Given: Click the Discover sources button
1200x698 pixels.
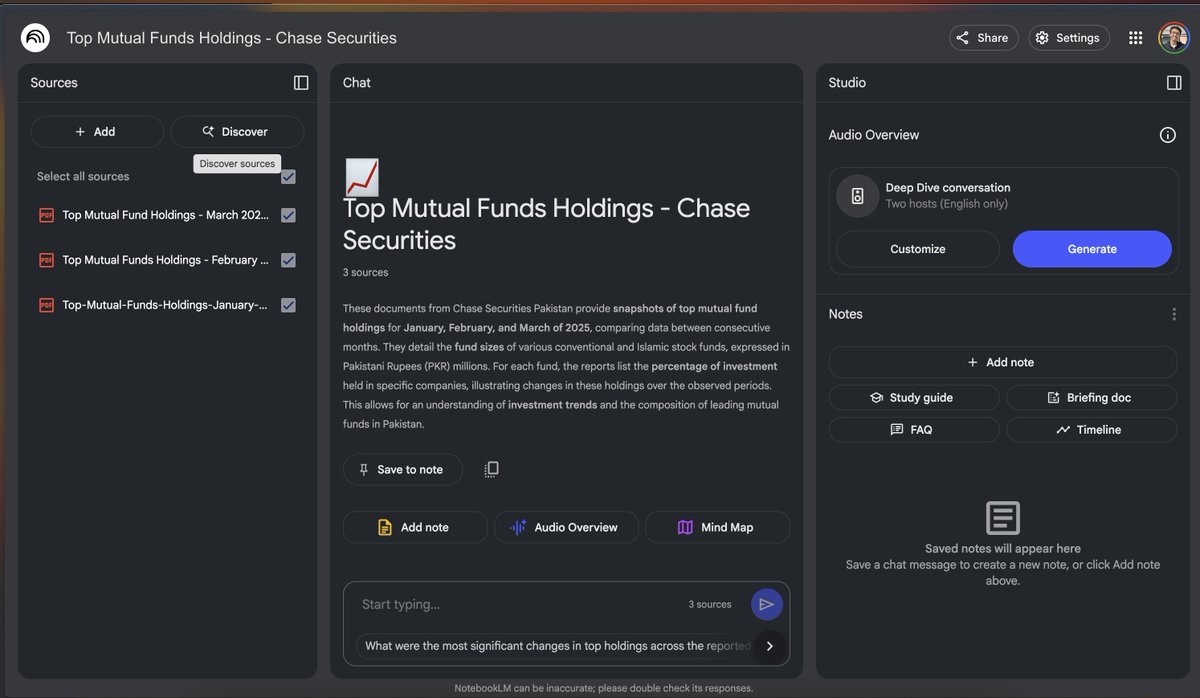Looking at the screenshot, I should tap(237, 132).
